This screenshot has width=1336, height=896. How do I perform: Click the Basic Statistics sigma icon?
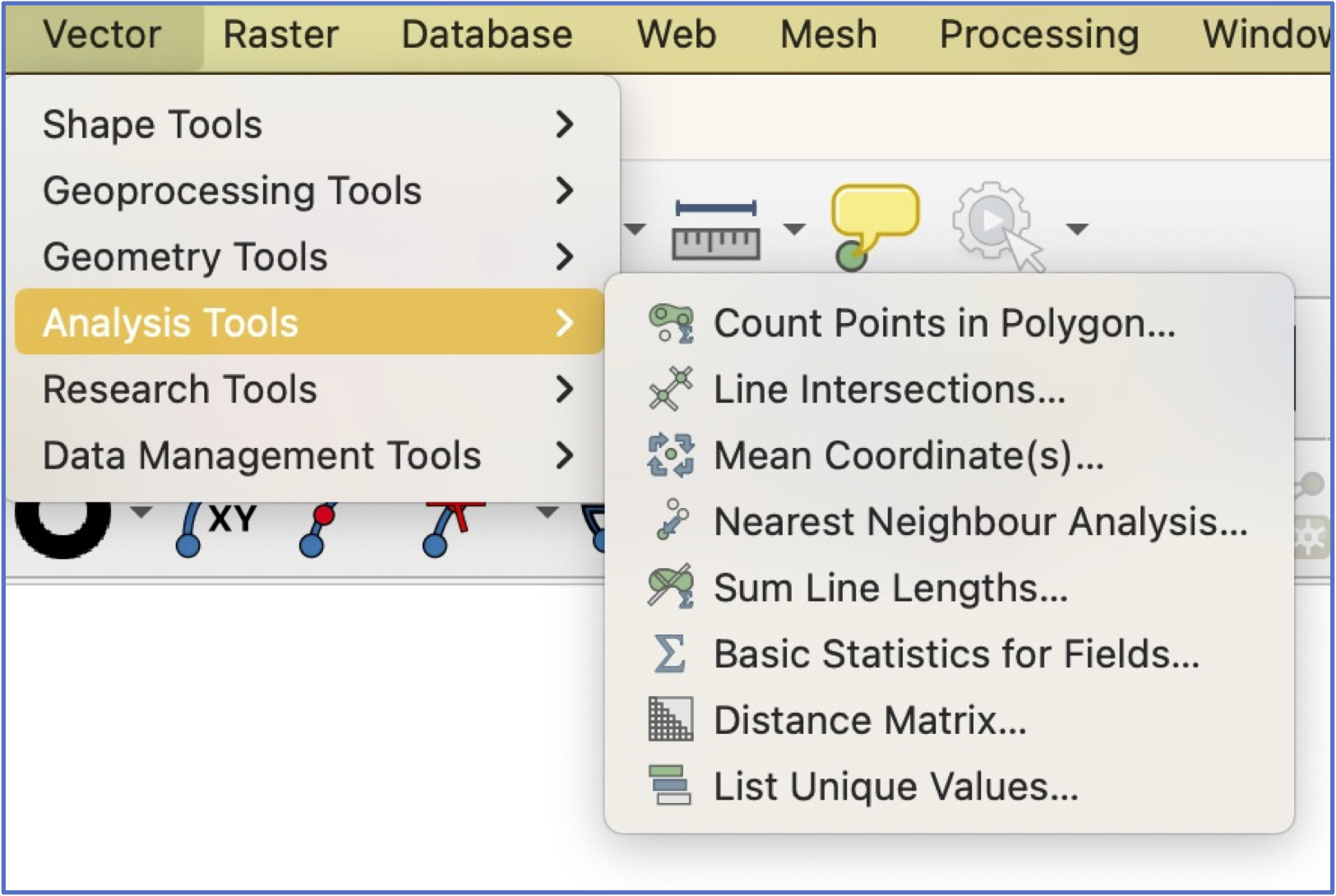click(x=669, y=654)
